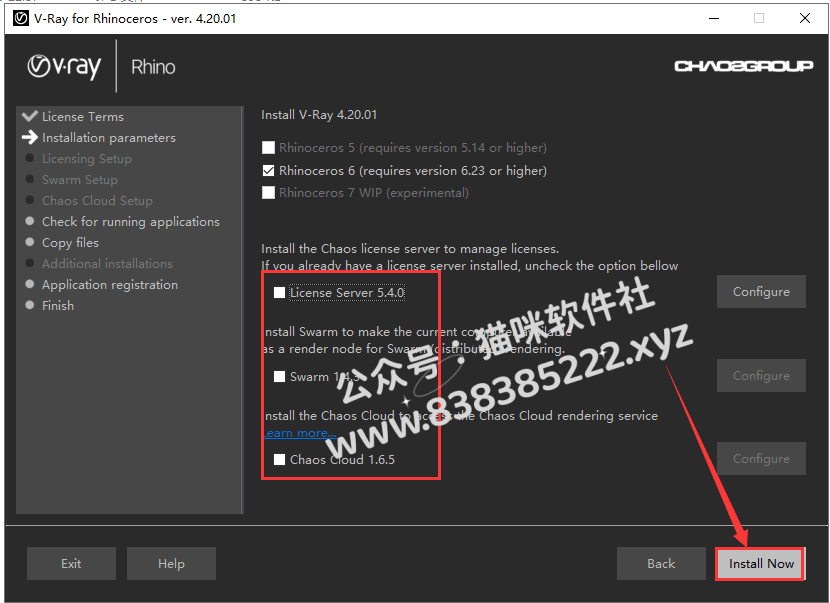830x603 pixels.
Task: Click the Install Now button
Action: [x=761, y=563]
